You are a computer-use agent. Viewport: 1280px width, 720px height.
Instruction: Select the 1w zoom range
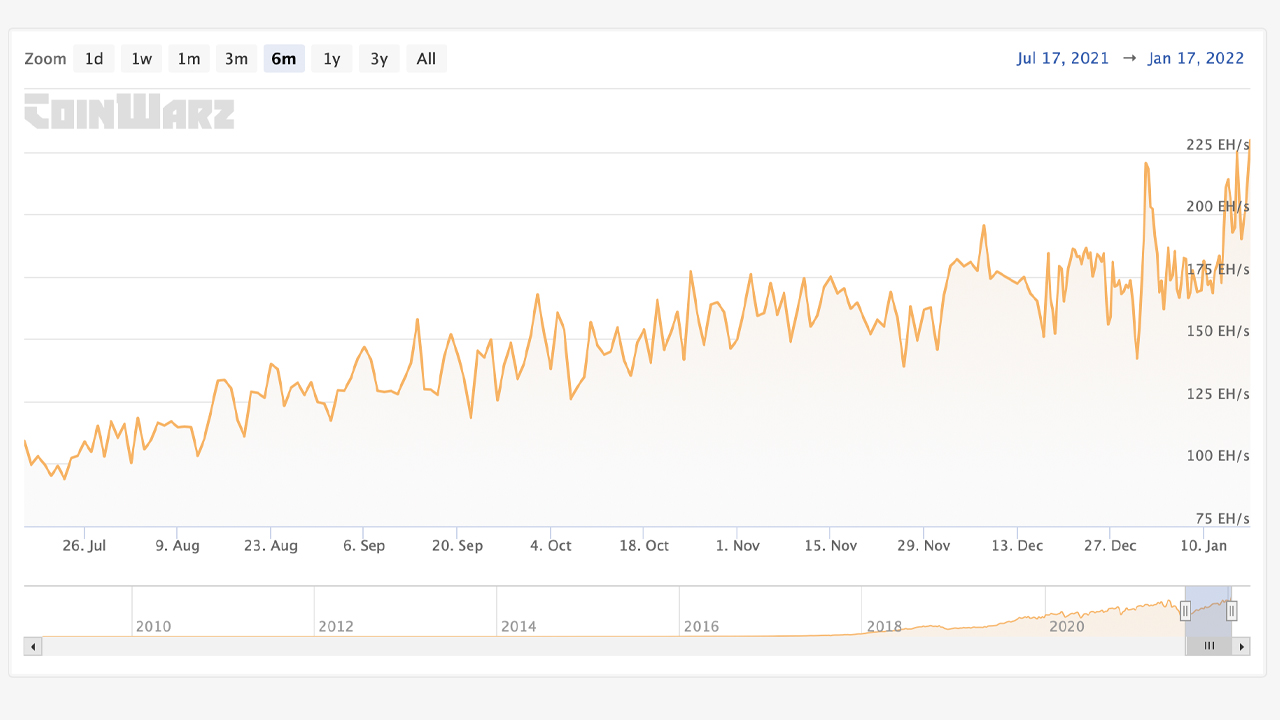pyautogui.click(x=142, y=59)
